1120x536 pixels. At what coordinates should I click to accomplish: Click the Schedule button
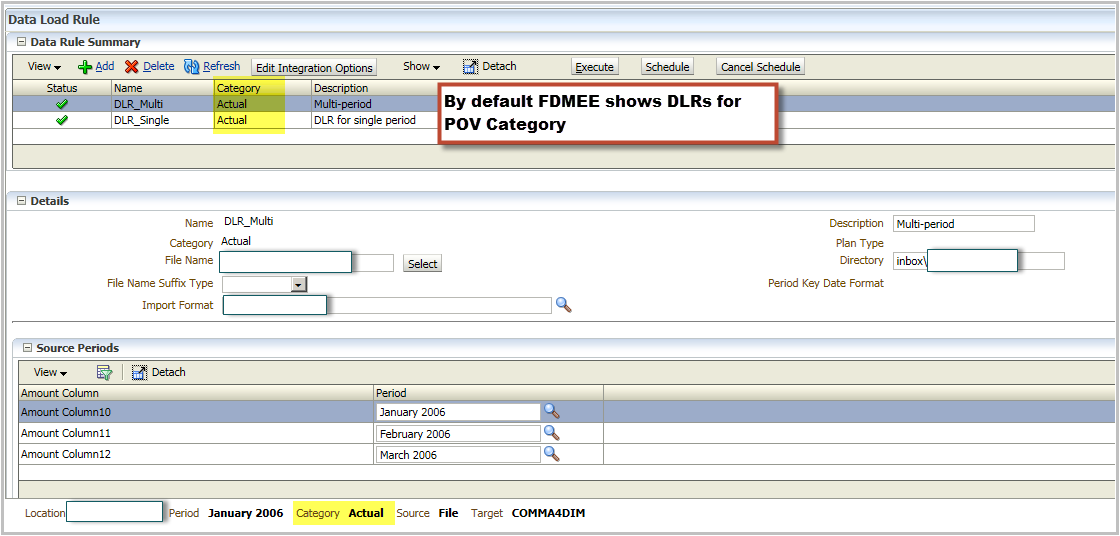pyautogui.click(x=667, y=66)
